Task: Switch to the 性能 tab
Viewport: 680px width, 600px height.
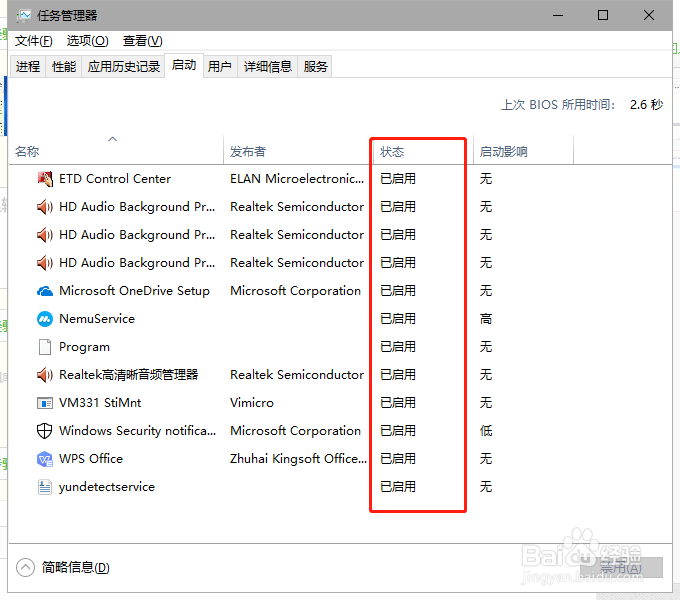Action: [64, 67]
